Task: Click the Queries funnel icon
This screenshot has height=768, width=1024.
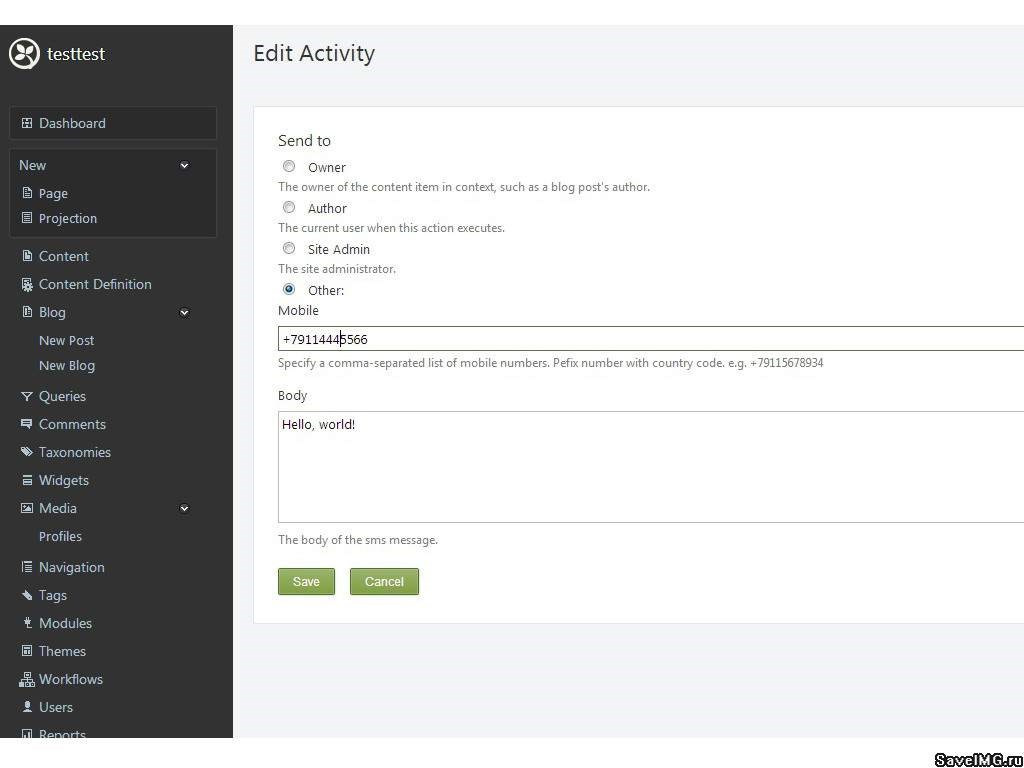Action: point(27,396)
